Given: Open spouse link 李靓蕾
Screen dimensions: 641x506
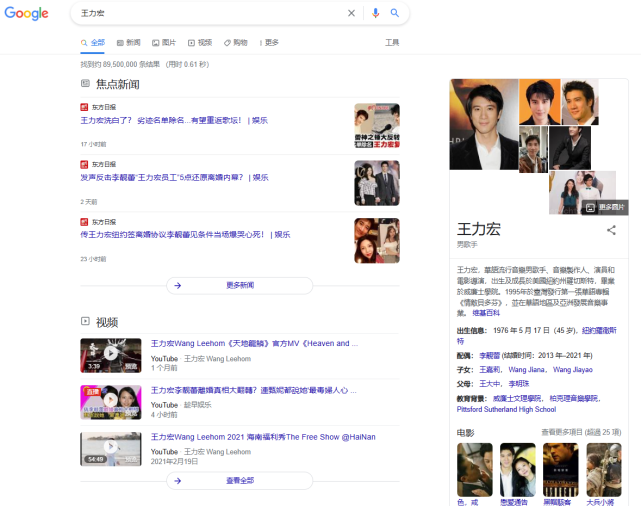Looking at the screenshot, I should click(x=489, y=356).
